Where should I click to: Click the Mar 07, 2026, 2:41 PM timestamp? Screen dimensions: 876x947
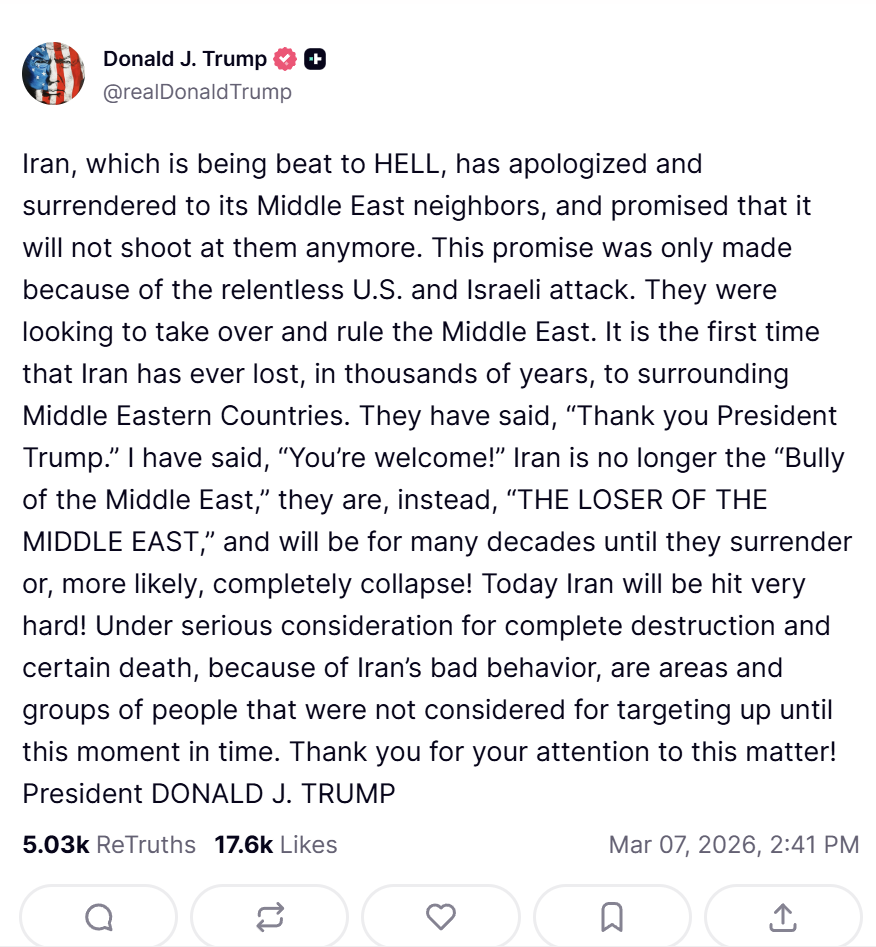pyautogui.click(x=734, y=845)
